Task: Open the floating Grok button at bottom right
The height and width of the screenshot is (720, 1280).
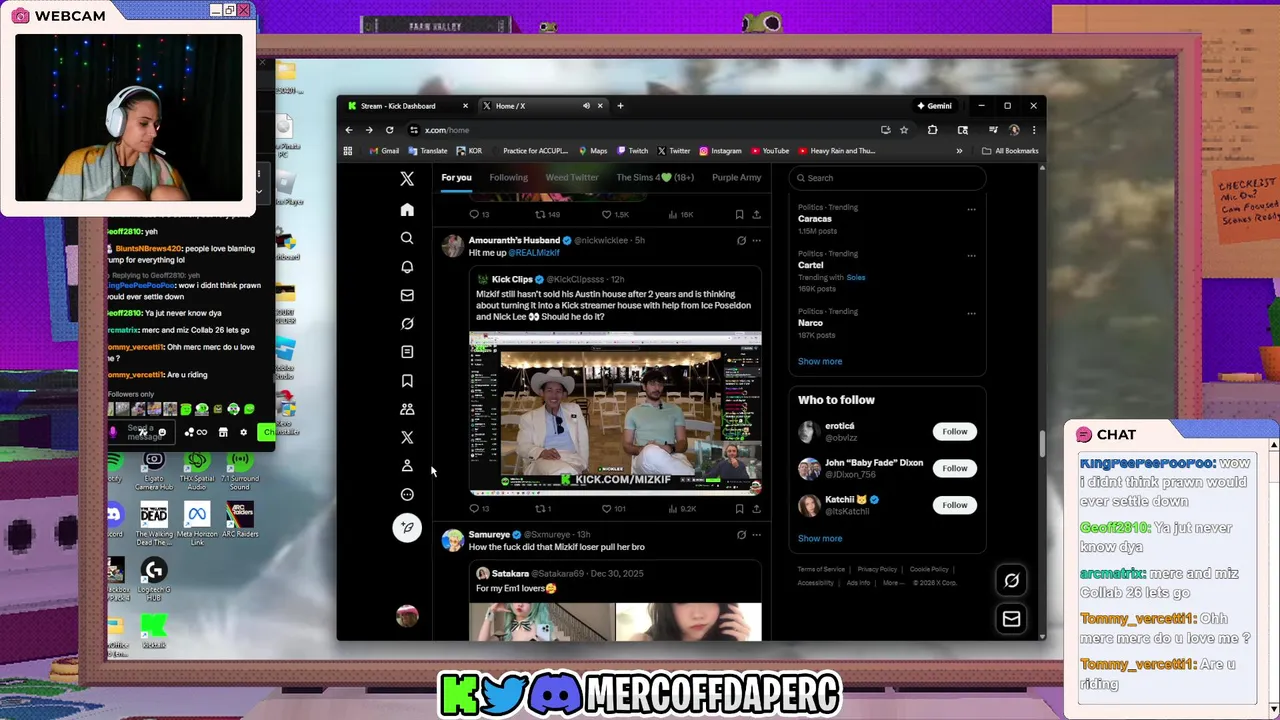Action: [x=1011, y=581]
